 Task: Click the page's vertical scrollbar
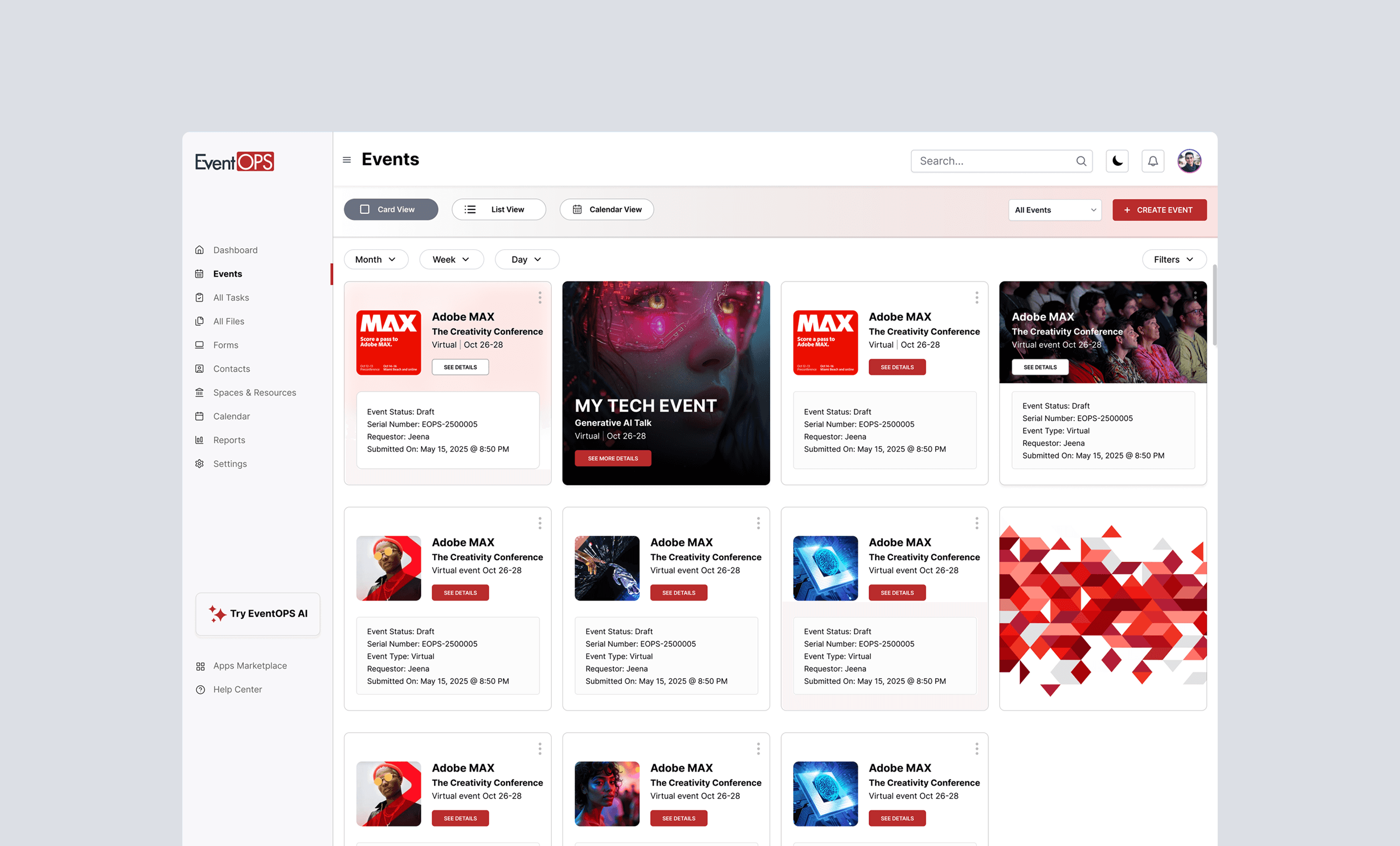point(1215,305)
